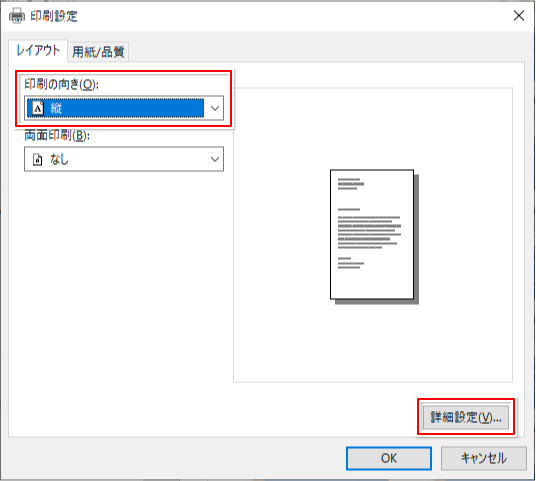The width and height of the screenshot is (536, 481).
Task: Switch to the 用紙/品質 tab
Action: pyautogui.click(x=98, y=52)
